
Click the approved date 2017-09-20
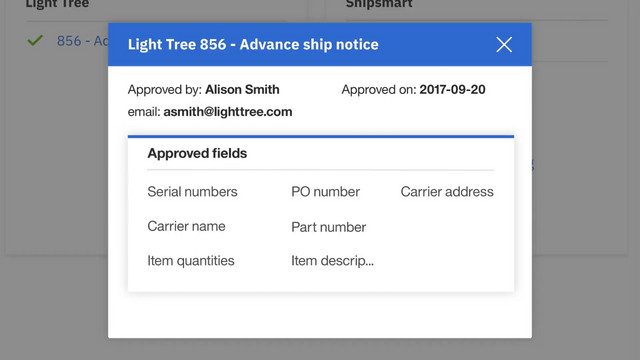[x=452, y=89]
